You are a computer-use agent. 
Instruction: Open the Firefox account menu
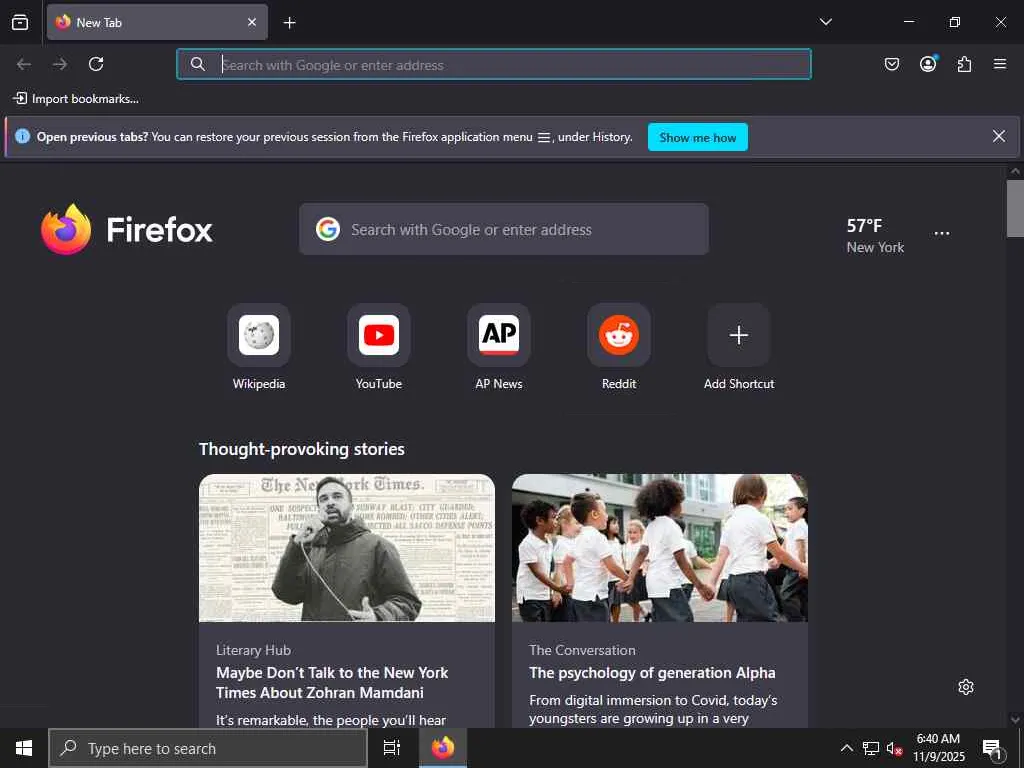pos(928,64)
